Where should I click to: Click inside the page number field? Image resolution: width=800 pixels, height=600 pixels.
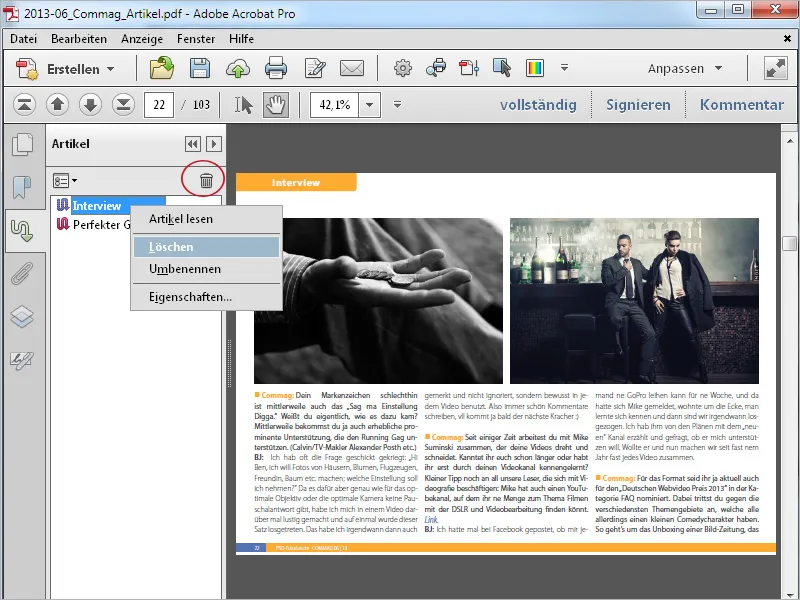[x=159, y=103]
